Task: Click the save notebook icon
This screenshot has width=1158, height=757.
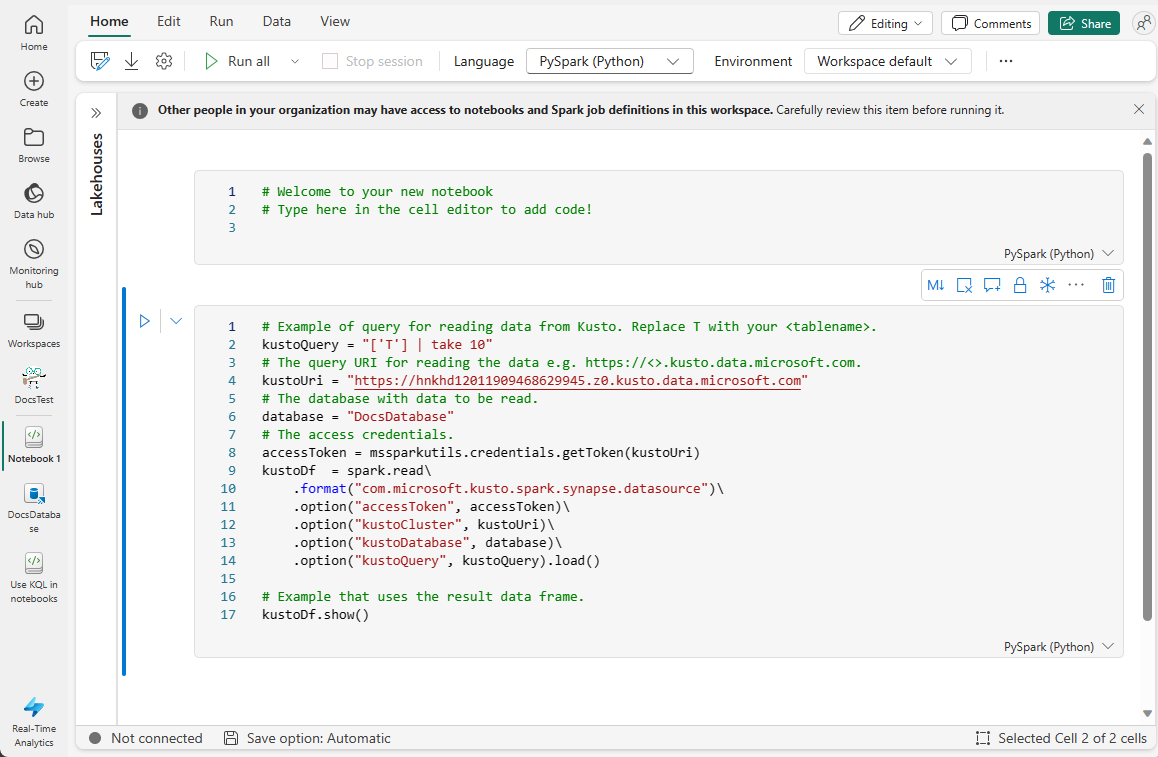Action: (100, 61)
